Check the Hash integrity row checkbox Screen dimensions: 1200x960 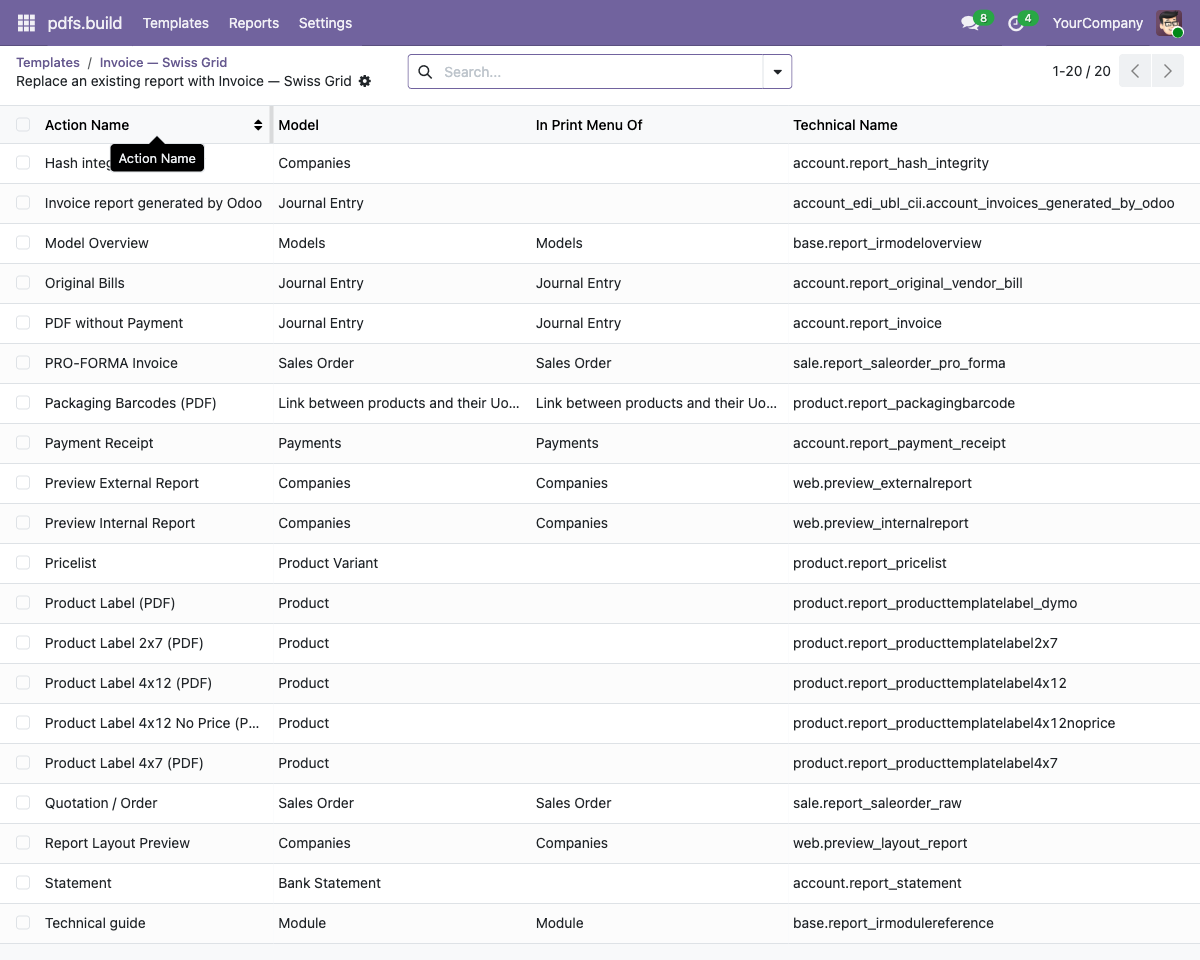tap(23, 163)
